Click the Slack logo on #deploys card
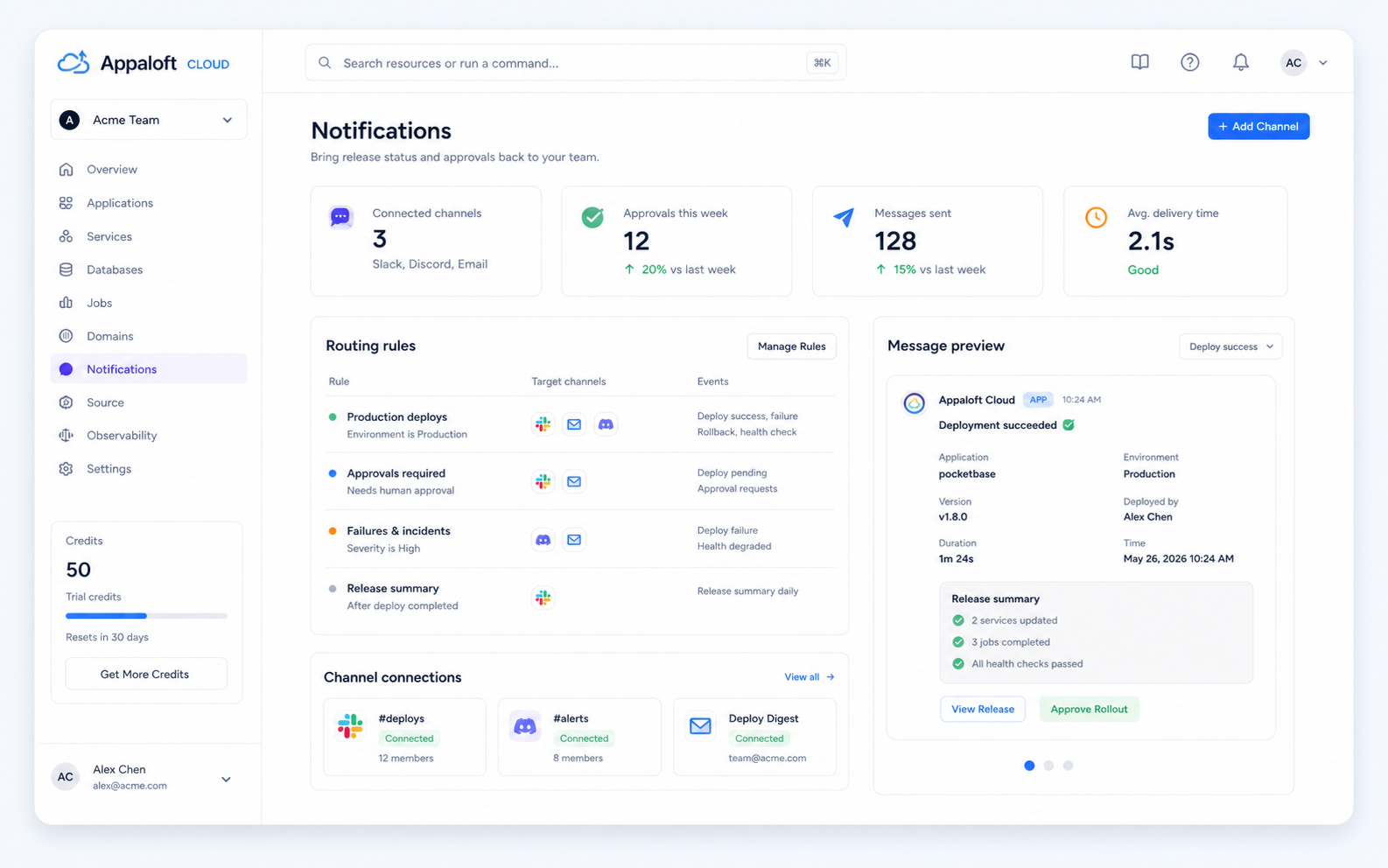The image size is (1388, 868). [350, 726]
